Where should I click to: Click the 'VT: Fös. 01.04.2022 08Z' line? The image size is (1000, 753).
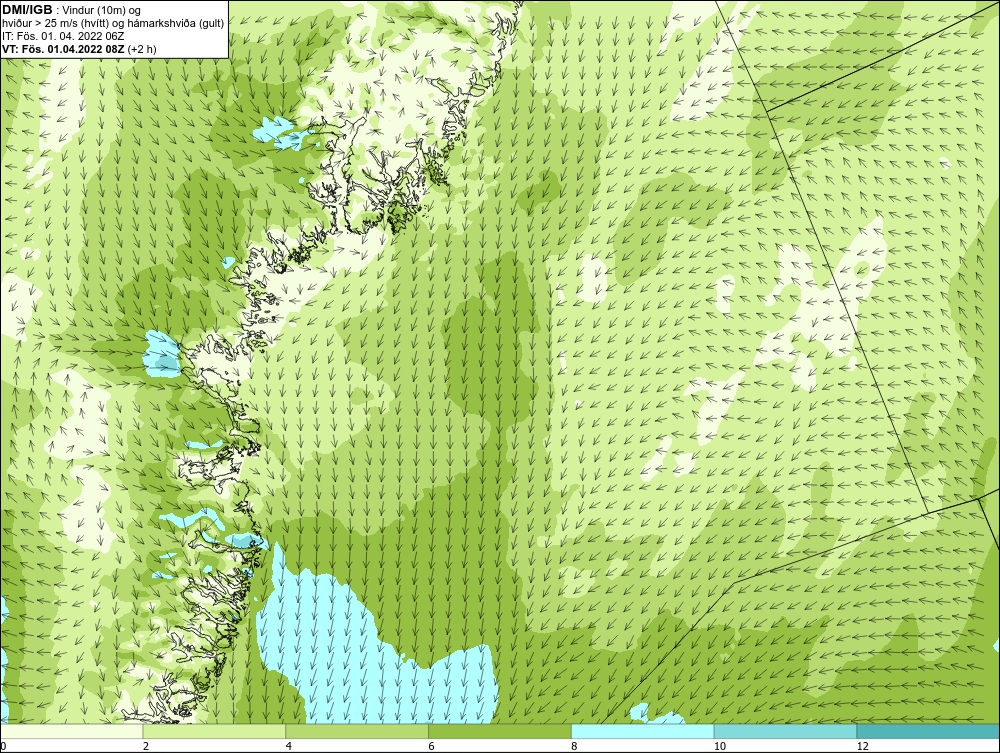[64, 48]
